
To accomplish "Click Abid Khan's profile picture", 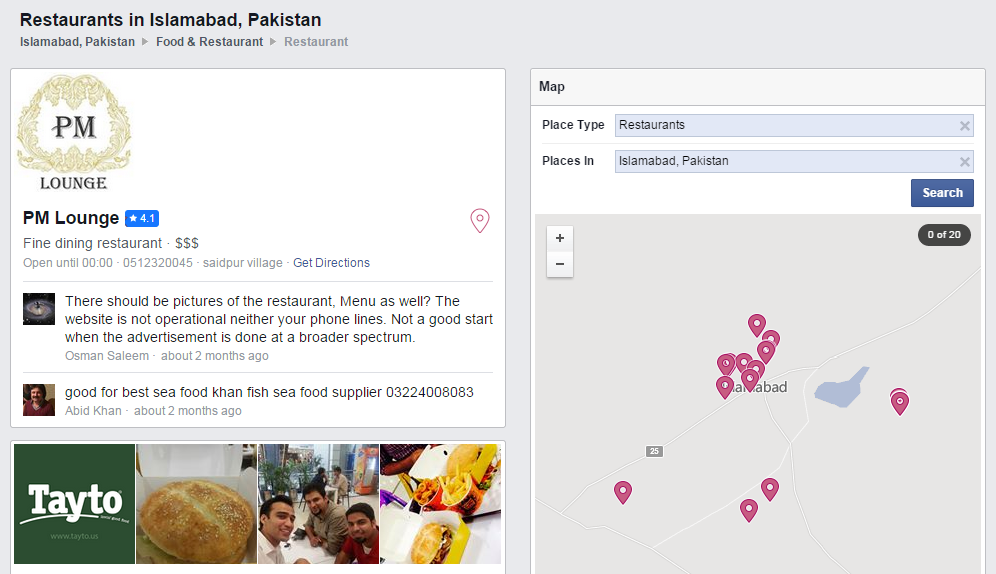I will tap(39, 400).
